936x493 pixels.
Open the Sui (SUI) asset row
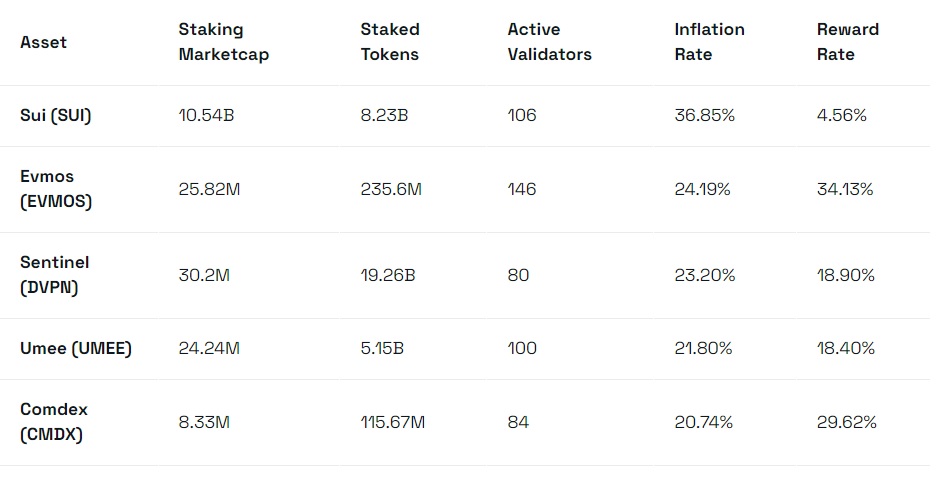[x=56, y=115]
